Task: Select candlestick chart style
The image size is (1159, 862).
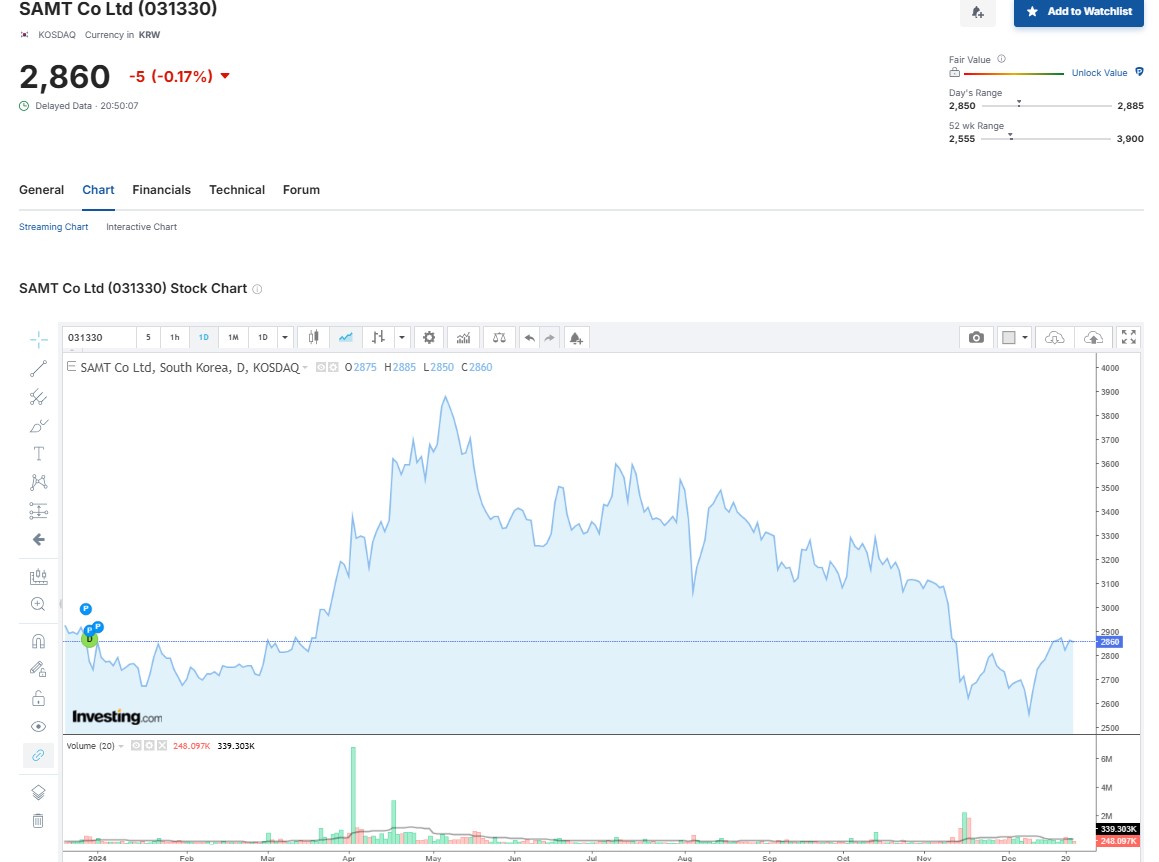Action: click(313, 337)
